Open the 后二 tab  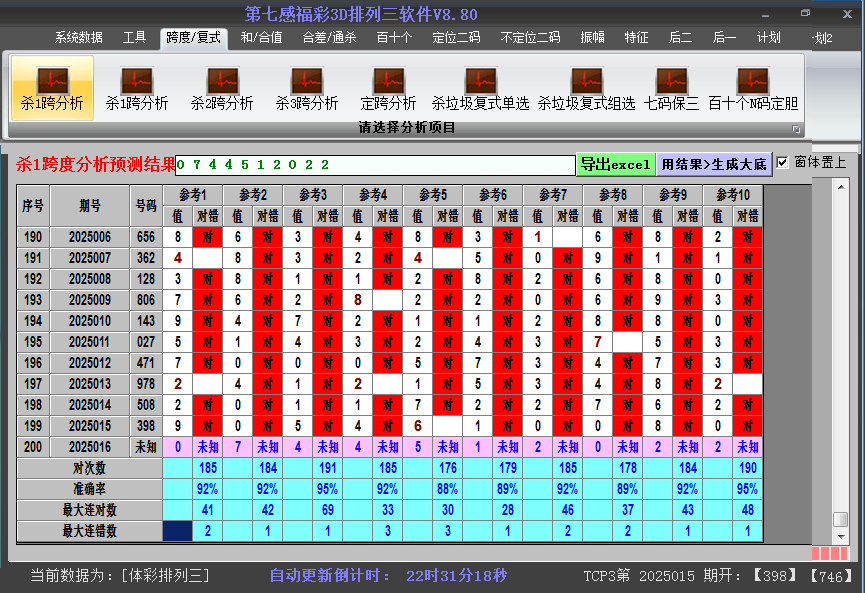point(680,38)
